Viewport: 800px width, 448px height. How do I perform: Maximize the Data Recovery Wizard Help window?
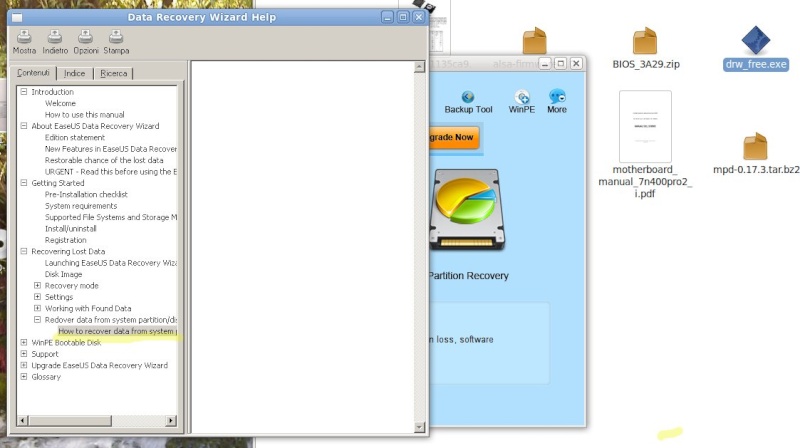click(403, 17)
